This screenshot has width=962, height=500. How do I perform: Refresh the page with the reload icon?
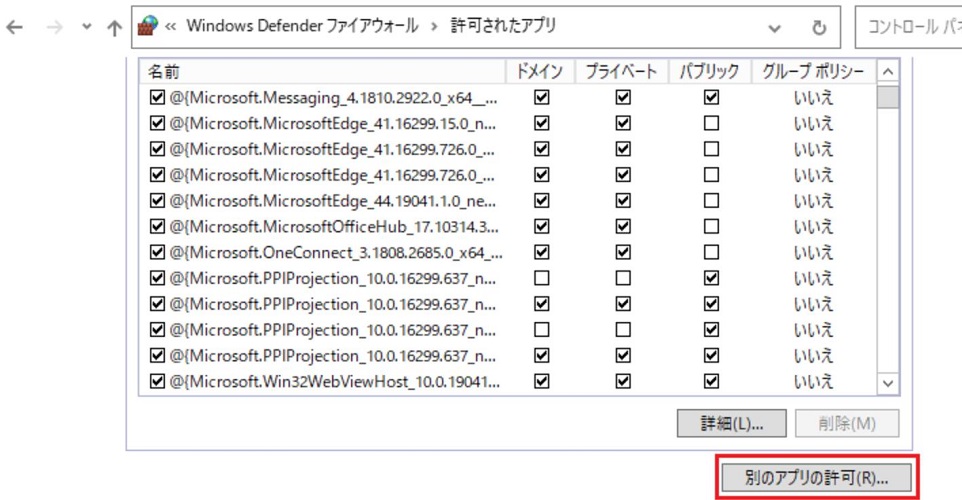[819, 28]
